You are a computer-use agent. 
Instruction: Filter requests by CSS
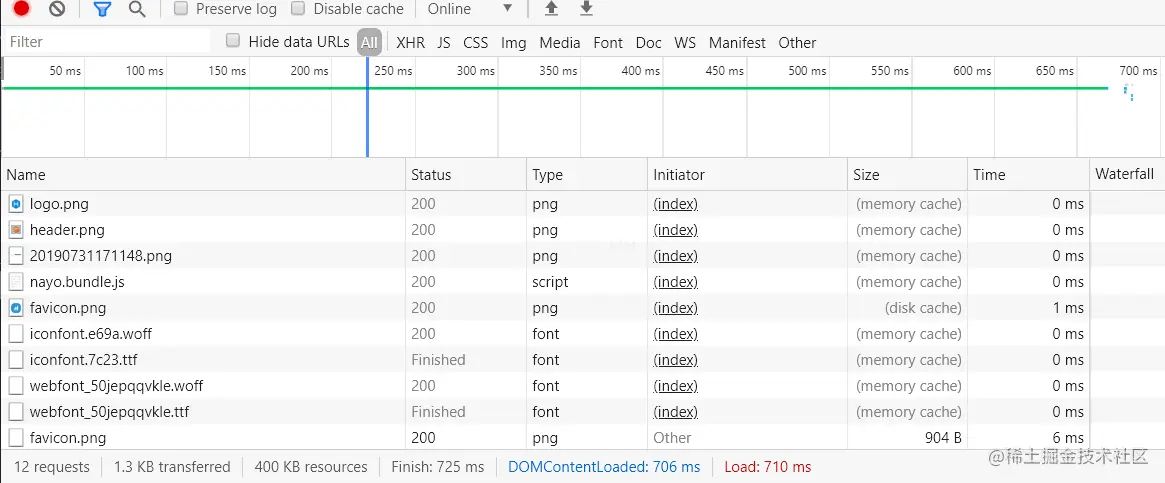[476, 42]
